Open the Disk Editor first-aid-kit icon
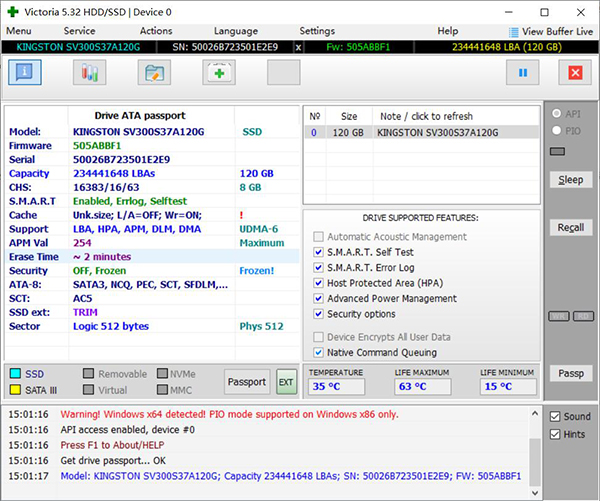The width and height of the screenshot is (600, 501). (x=220, y=73)
